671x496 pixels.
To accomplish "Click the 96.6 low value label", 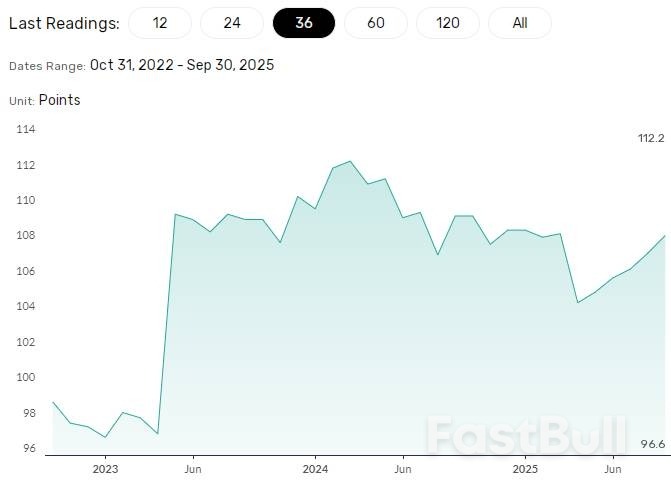I will [x=652, y=444].
